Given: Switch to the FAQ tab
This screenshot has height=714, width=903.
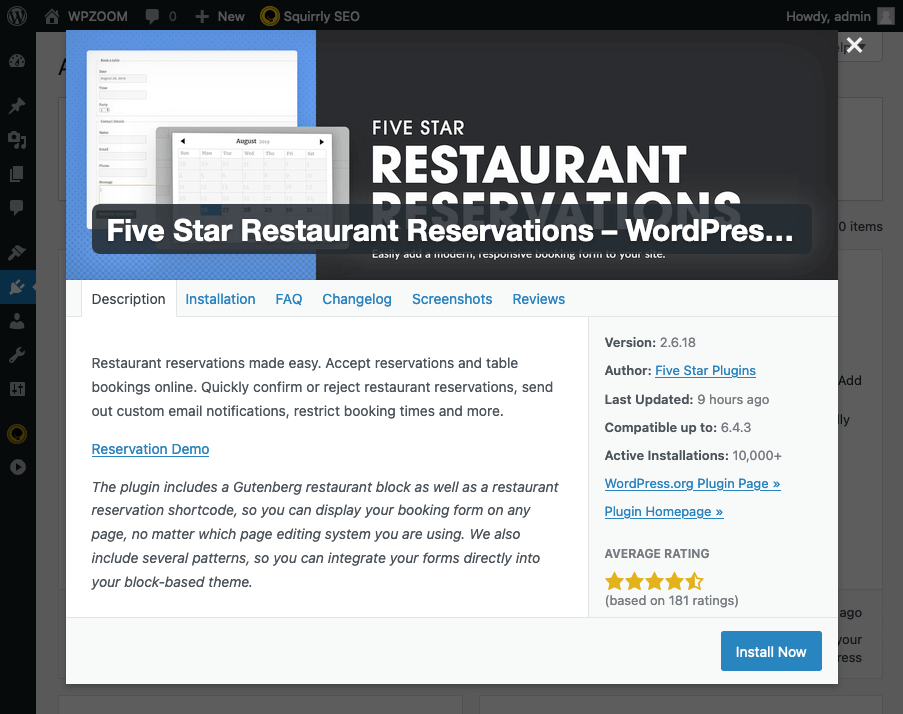Looking at the screenshot, I should (289, 299).
